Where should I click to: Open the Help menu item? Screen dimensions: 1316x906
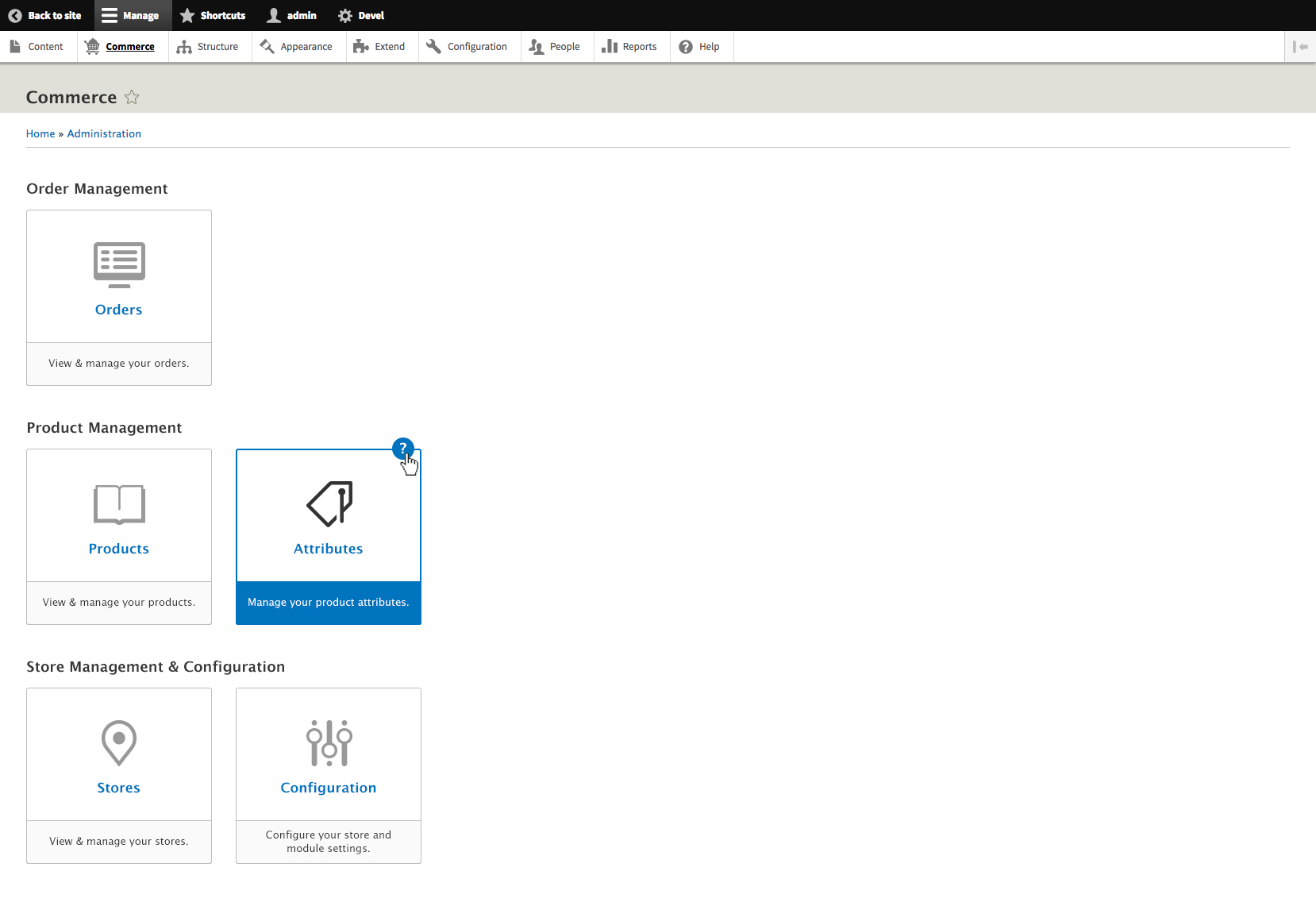(x=699, y=47)
